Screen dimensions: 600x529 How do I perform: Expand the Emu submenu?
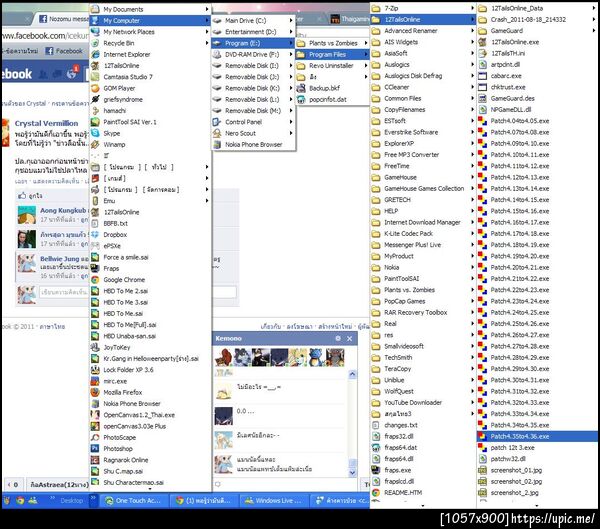pos(207,201)
